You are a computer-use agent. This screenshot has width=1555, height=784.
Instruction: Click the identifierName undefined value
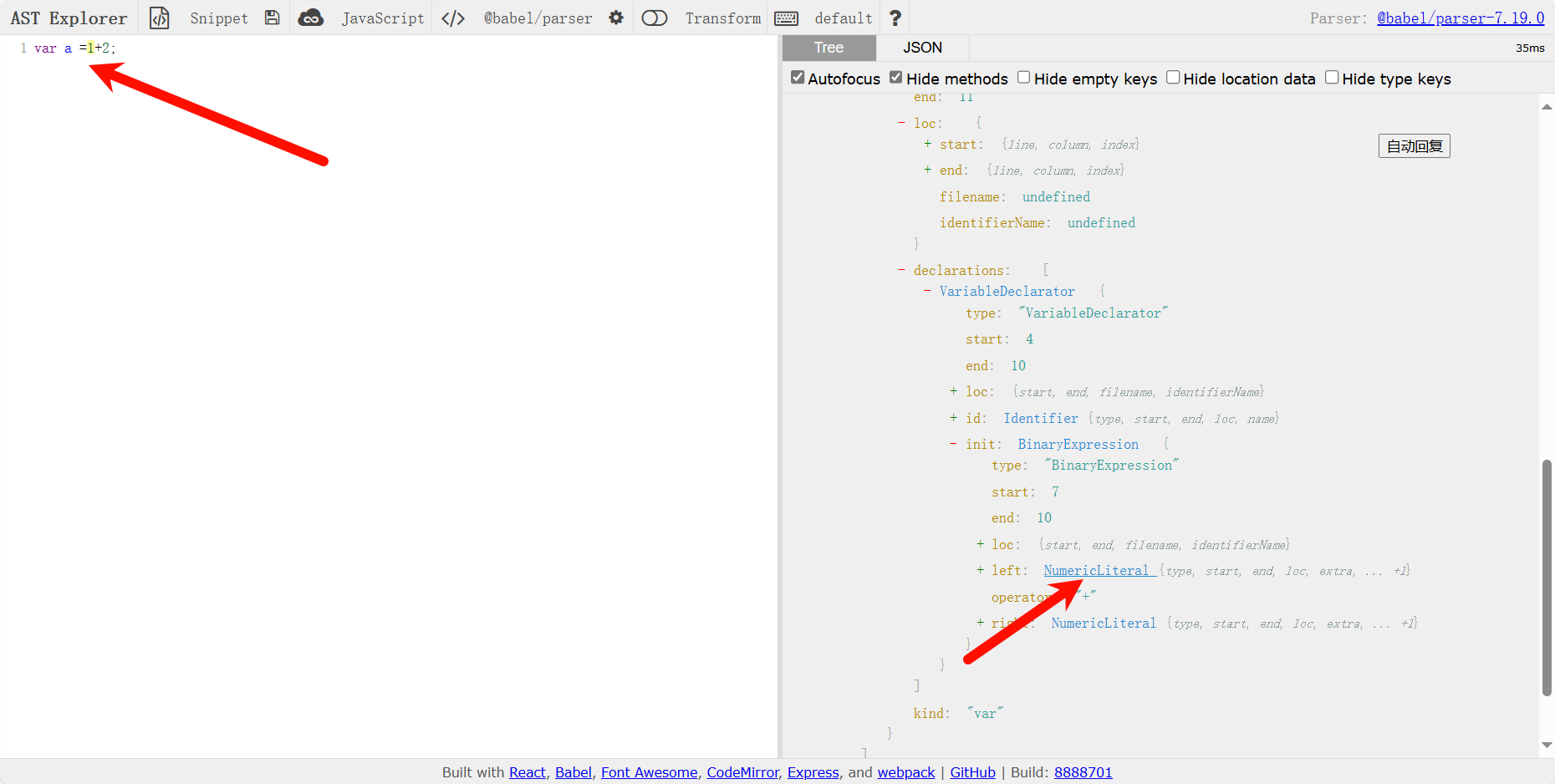1101,222
